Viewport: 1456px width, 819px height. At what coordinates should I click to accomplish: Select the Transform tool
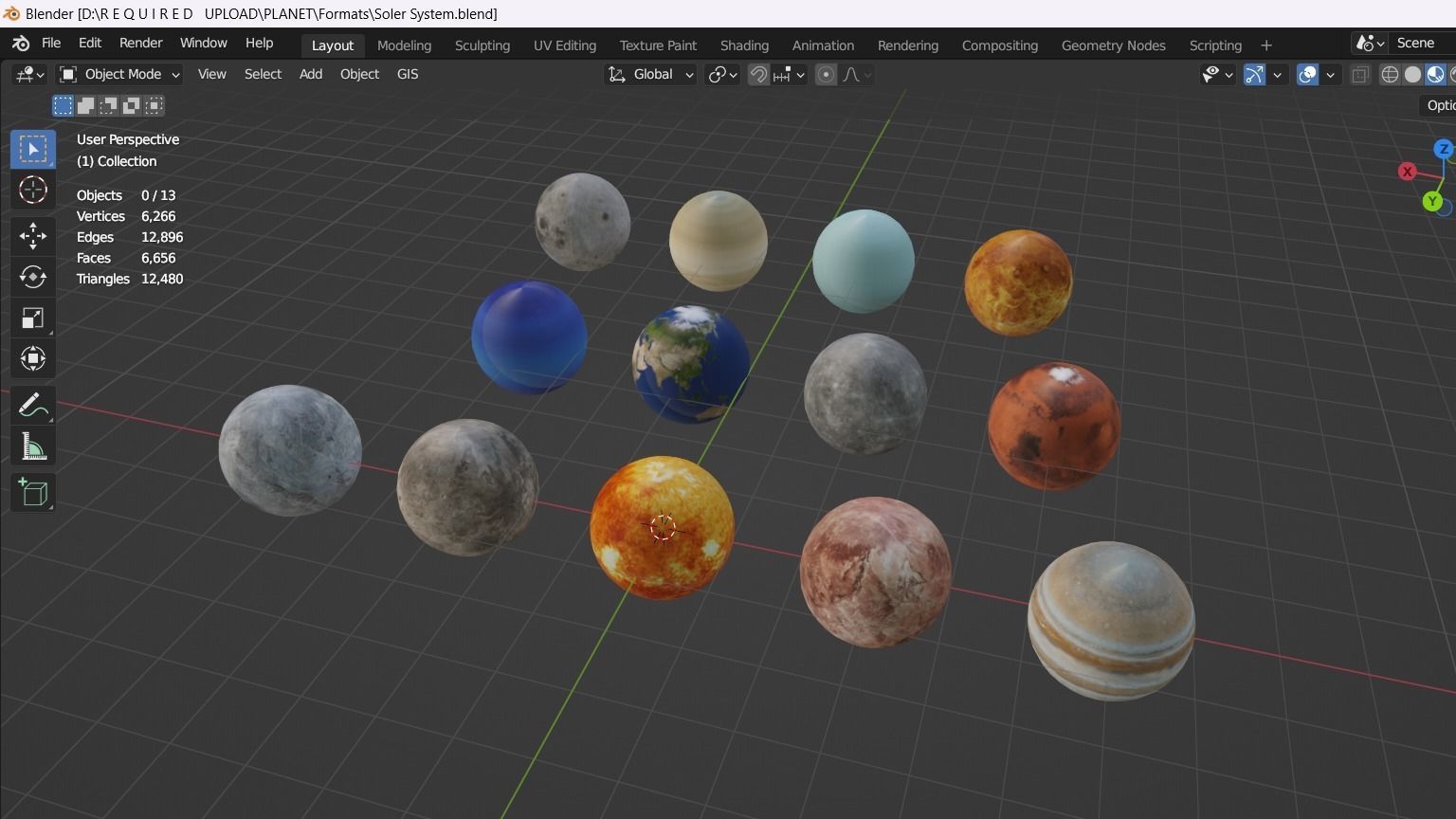[33, 358]
